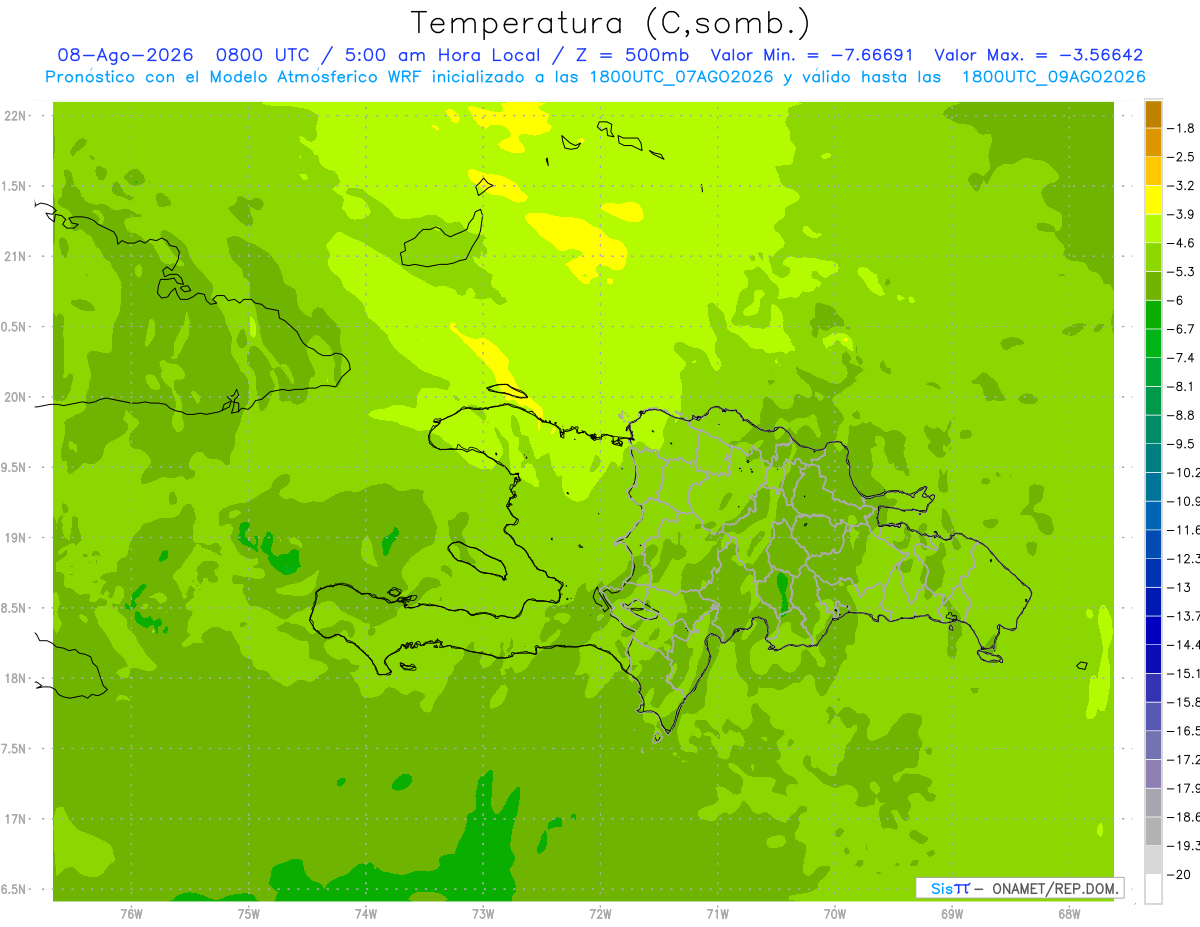This screenshot has height=927, width=1200.
Task: Click the '-7.4' colorbar value
Action: pyautogui.click(x=1183, y=358)
